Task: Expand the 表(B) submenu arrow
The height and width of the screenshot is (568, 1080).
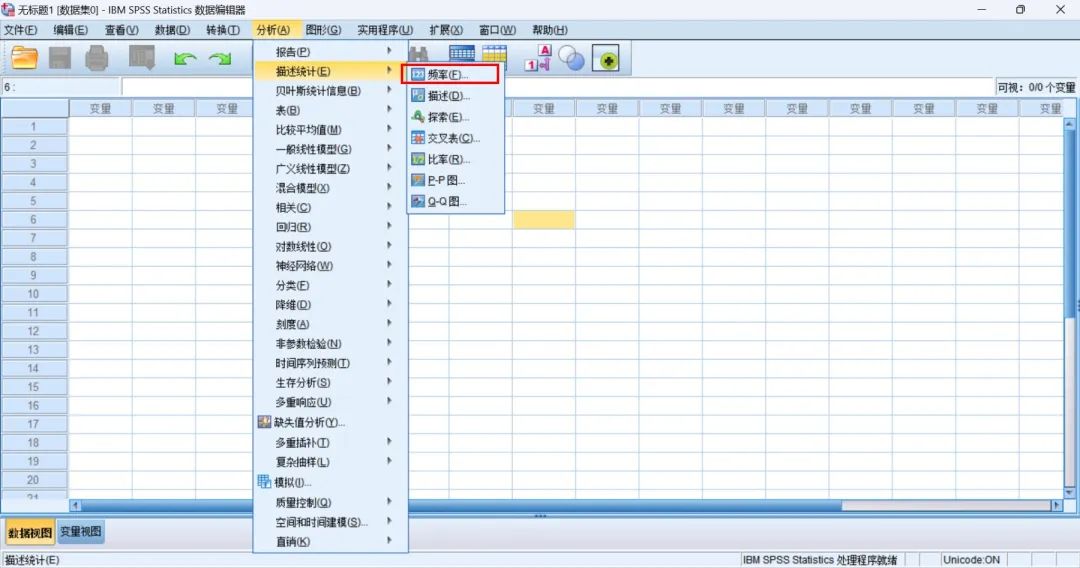Action: [389, 109]
